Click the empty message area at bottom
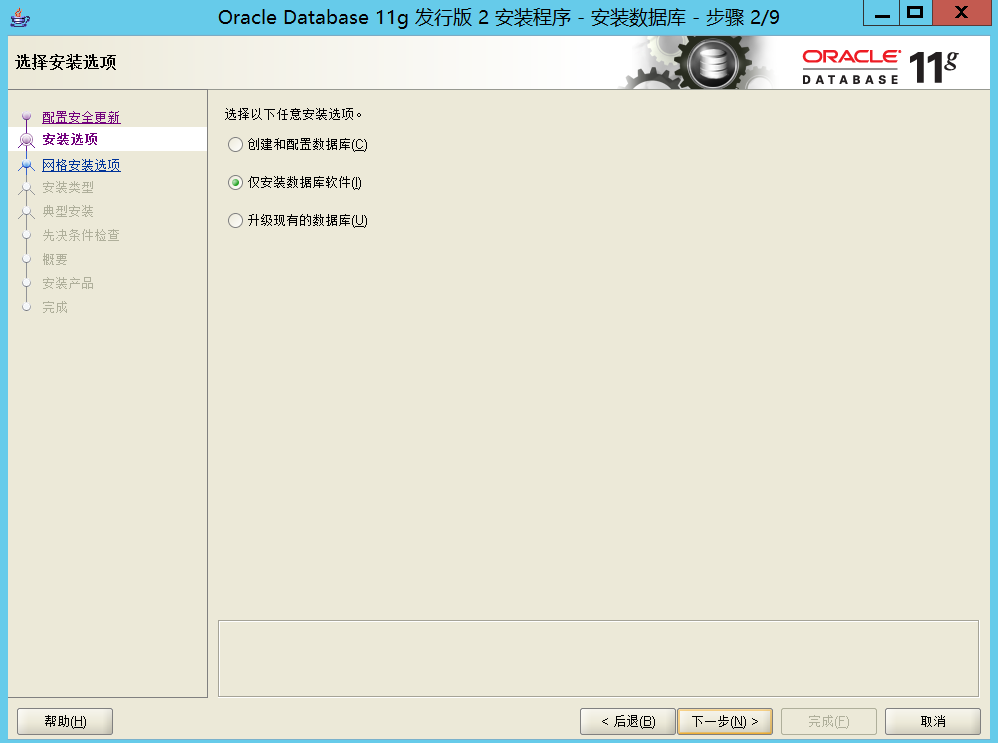 (x=598, y=658)
